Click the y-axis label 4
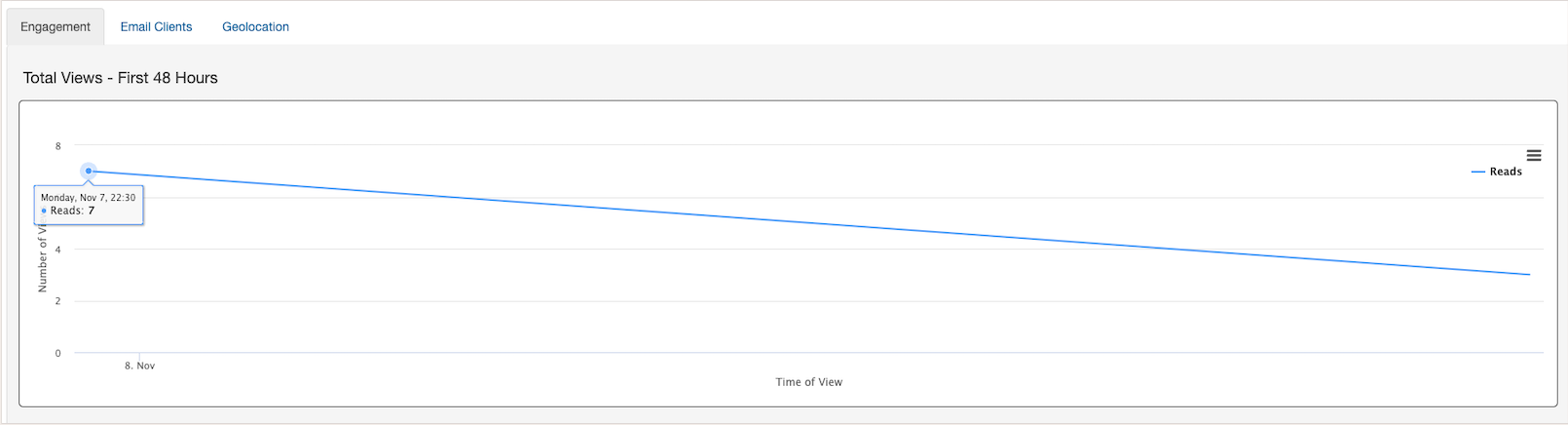Image resolution: width=1568 pixels, height=425 pixels. coord(57,250)
